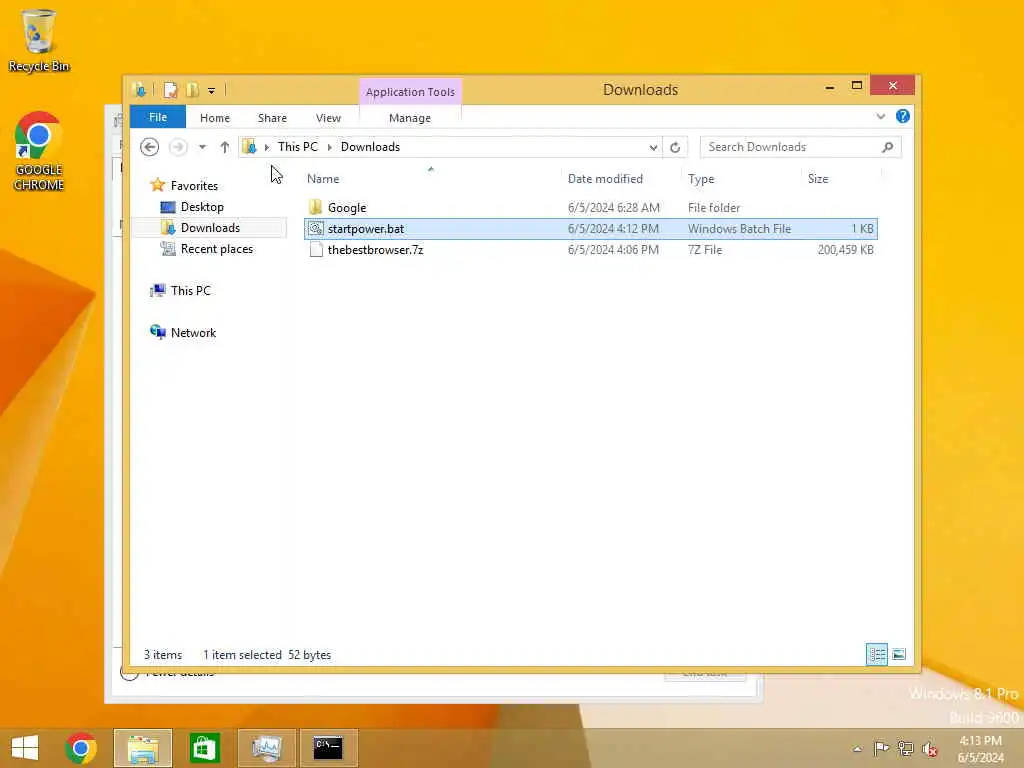Open the File ribbon tab
1024x768 pixels.
tap(158, 118)
